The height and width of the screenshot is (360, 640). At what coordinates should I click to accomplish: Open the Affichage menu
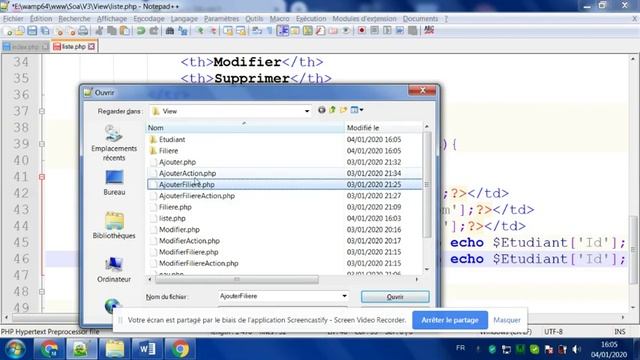point(112,19)
